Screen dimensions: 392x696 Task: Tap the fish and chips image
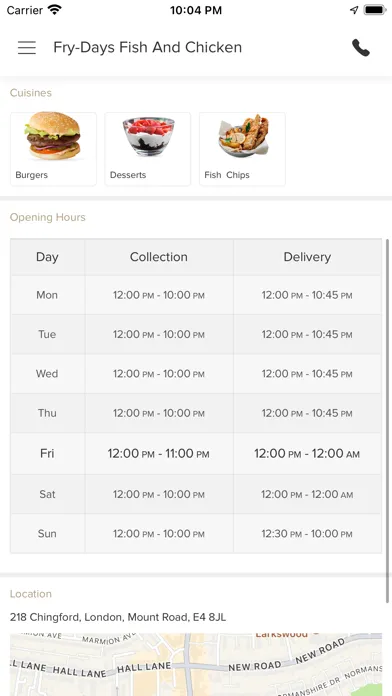243,136
